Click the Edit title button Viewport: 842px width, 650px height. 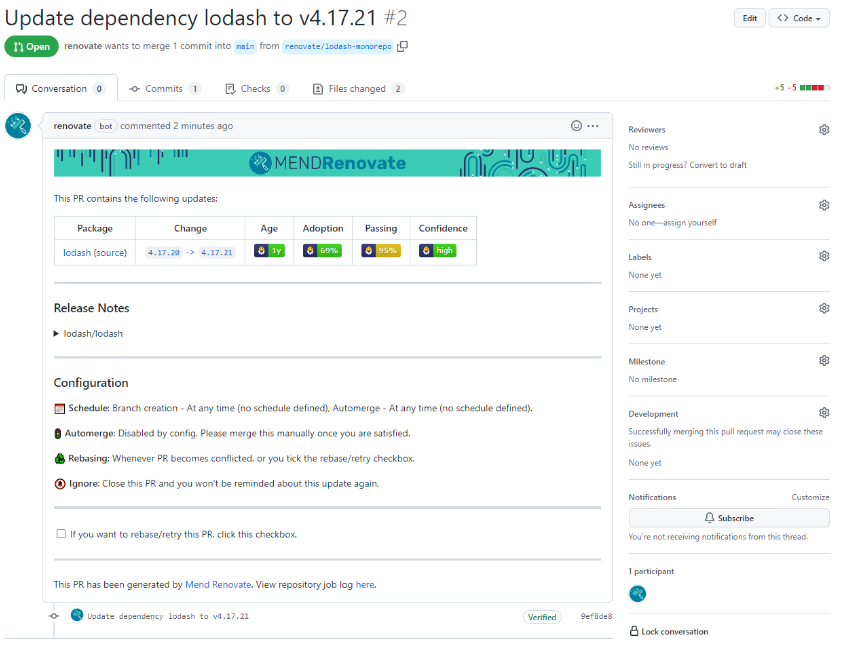click(750, 18)
